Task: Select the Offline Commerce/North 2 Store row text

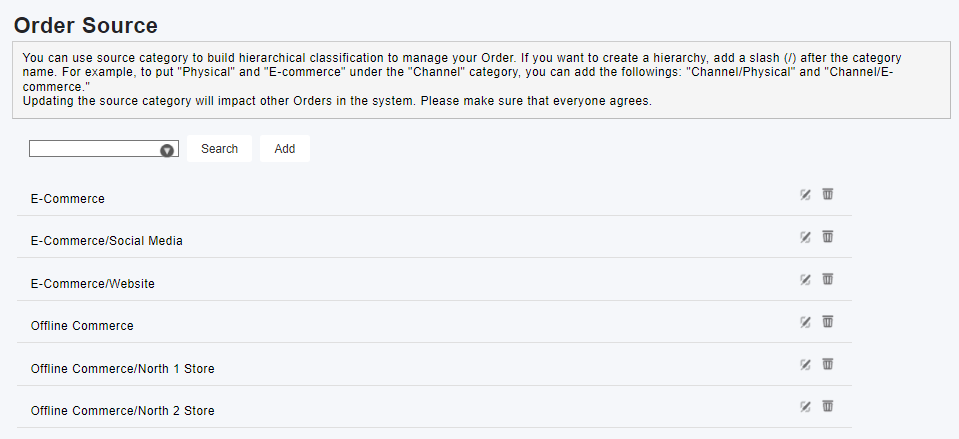Action: (x=122, y=411)
